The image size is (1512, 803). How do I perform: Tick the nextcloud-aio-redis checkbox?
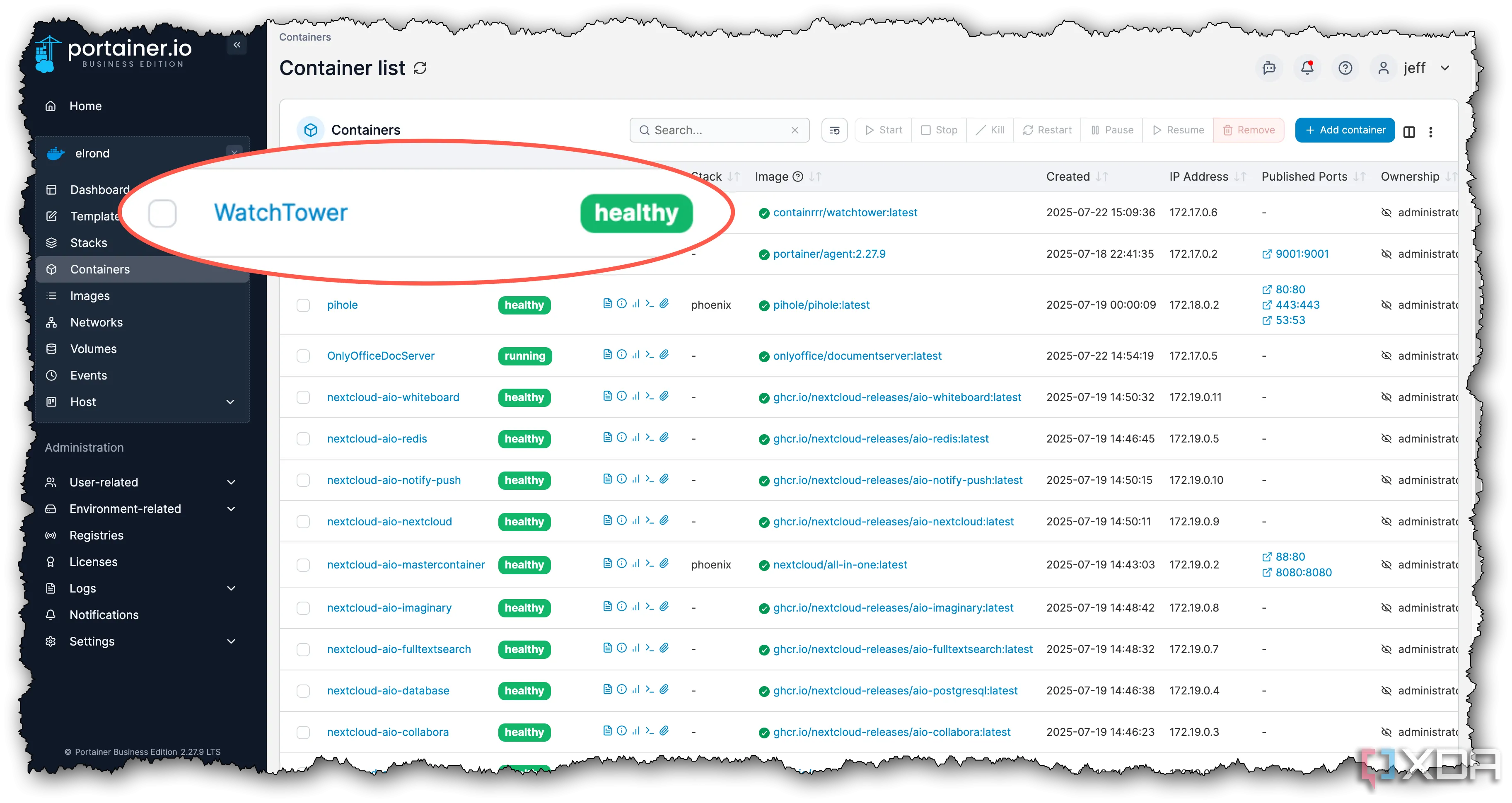coord(303,439)
